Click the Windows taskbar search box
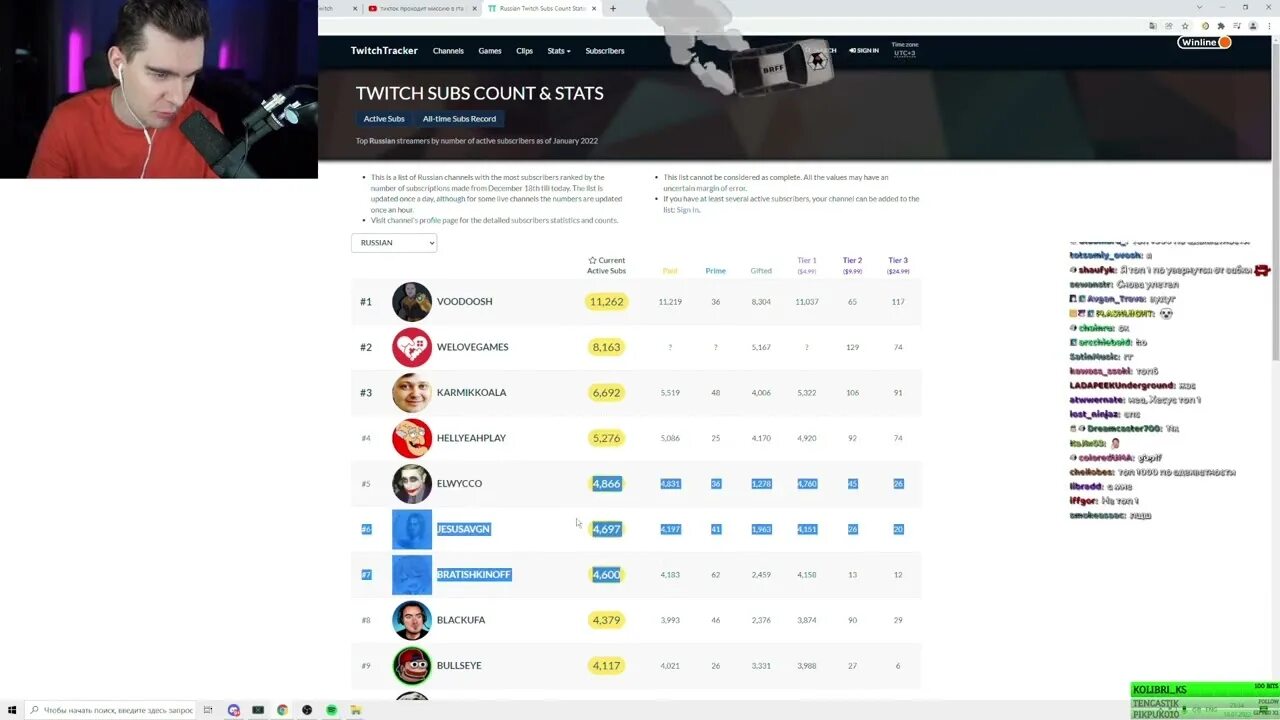This screenshot has width=1280, height=720. [x=110, y=710]
